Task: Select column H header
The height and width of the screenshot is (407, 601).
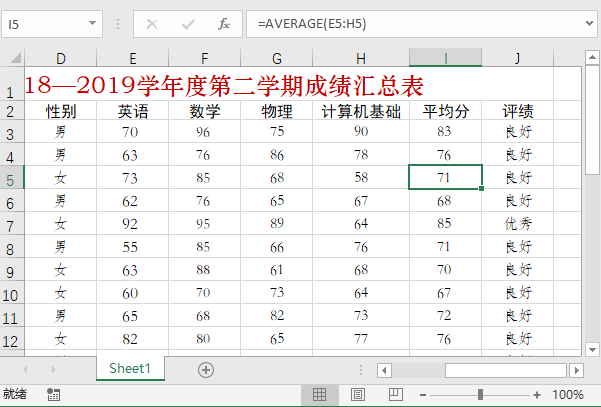Action: pyautogui.click(x=361, y=58)
